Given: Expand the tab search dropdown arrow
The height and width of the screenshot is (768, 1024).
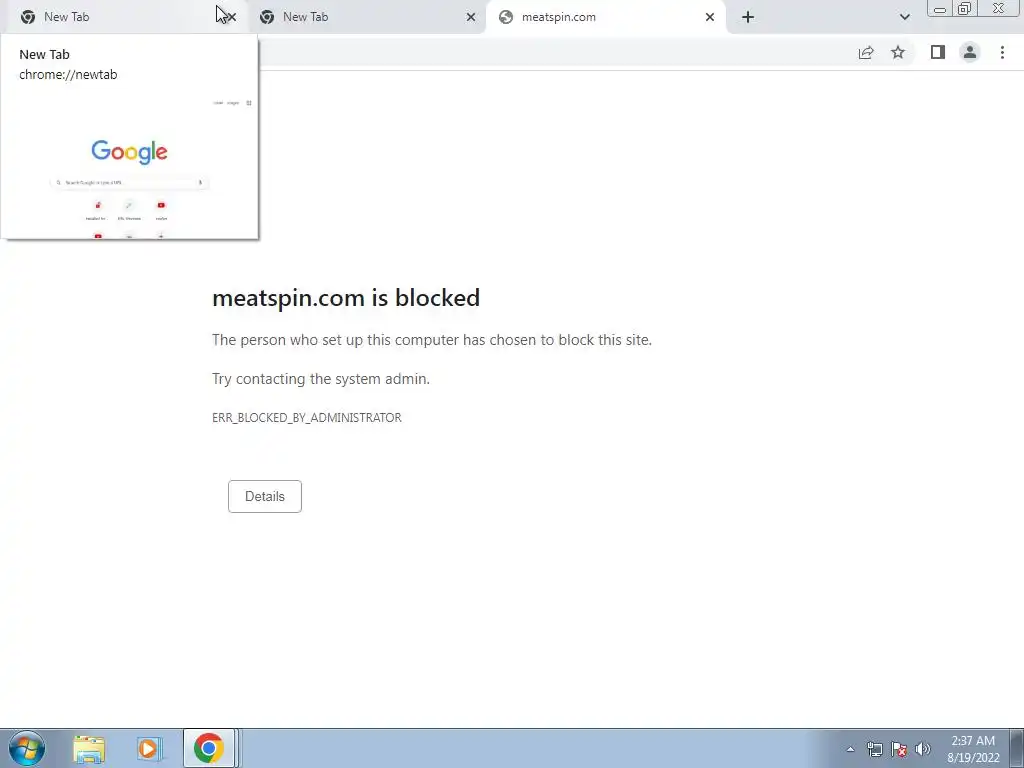Looking at the screenshot, I should click(904, 17).
